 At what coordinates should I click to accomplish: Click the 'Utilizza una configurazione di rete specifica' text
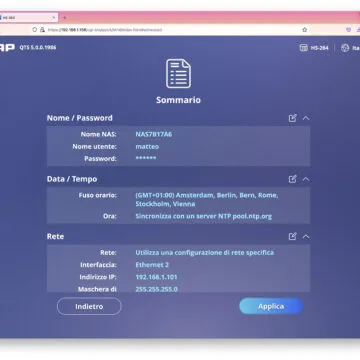204,253
